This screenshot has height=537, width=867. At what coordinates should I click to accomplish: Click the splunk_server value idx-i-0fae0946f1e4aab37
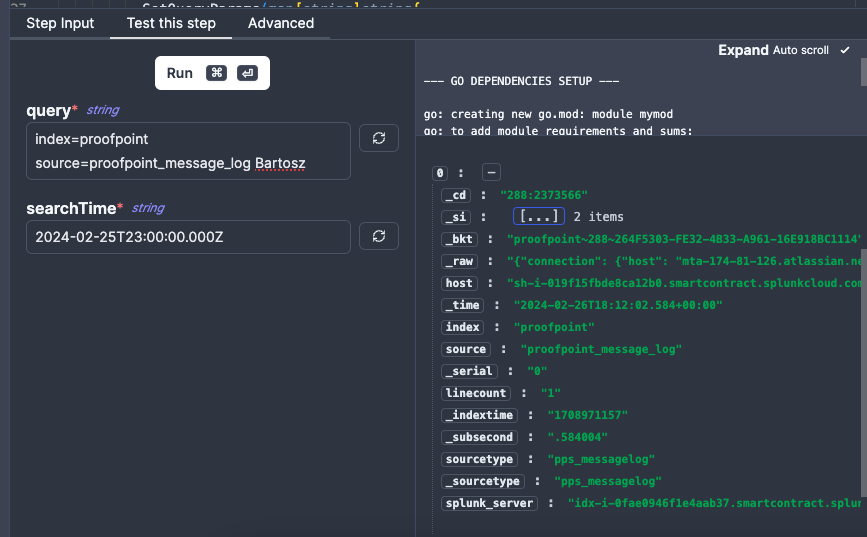tap(714, 503)
